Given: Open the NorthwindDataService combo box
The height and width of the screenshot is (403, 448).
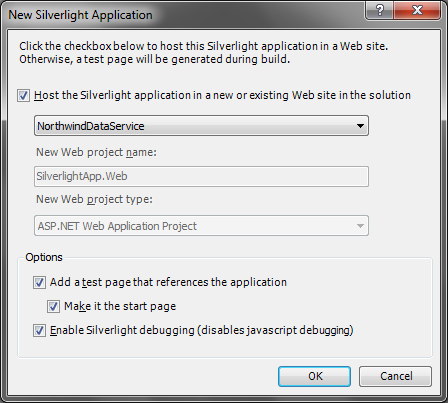Looking at the screenshot, I should pyautogui.click(x=201, y=126).
